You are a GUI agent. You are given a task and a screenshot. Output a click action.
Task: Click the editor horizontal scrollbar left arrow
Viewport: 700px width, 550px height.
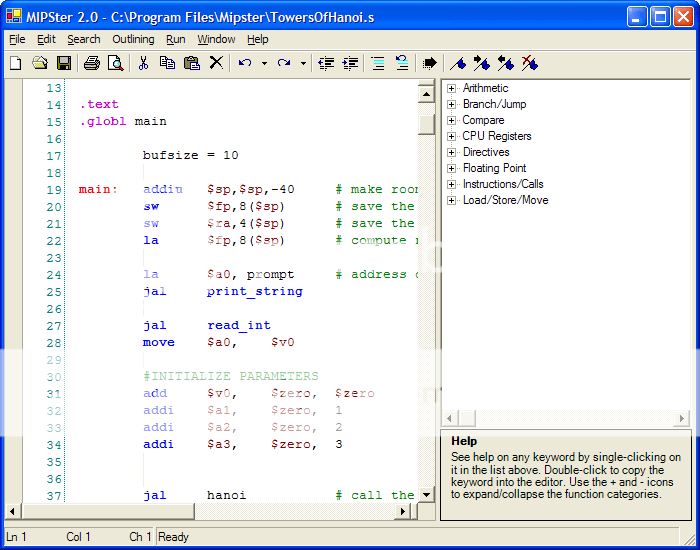tap(12, 512)
